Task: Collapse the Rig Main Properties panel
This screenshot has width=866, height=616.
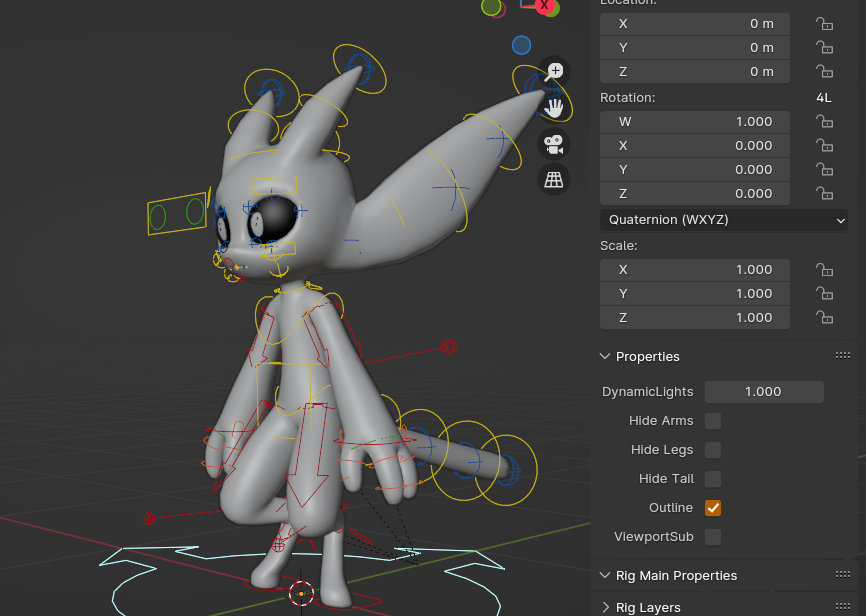Action: pyautogui.click(x=605, y=576)
